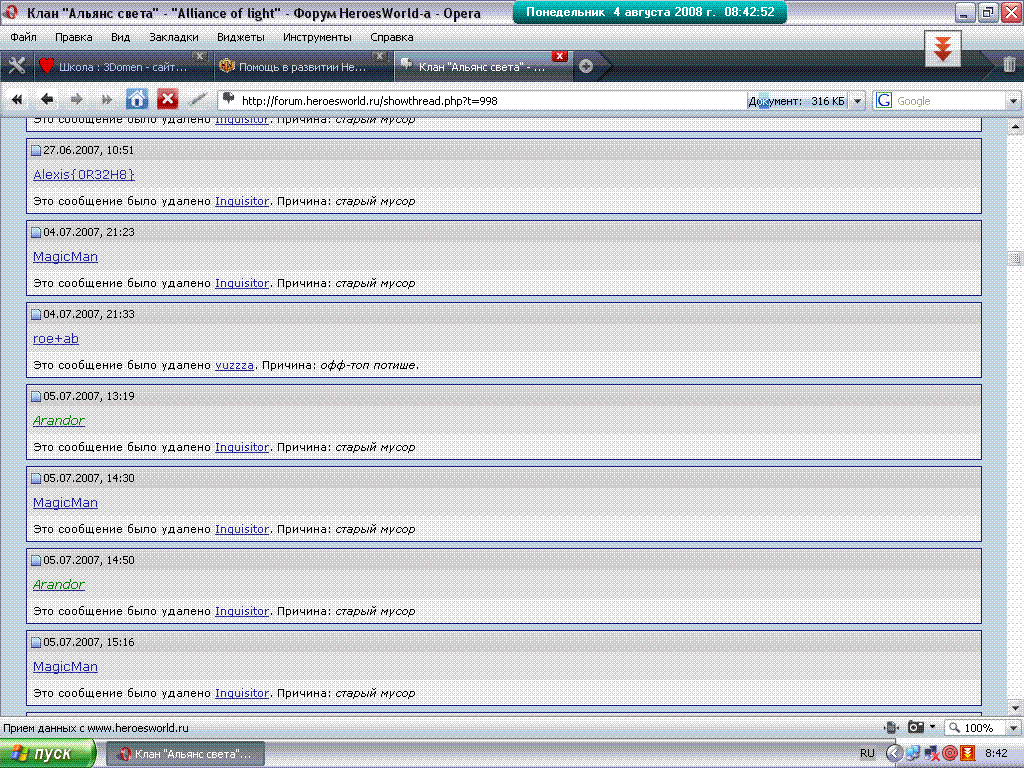Open MagicMan link in 15:16 post
Viewport: 1024px width, 768px height.
65,667
